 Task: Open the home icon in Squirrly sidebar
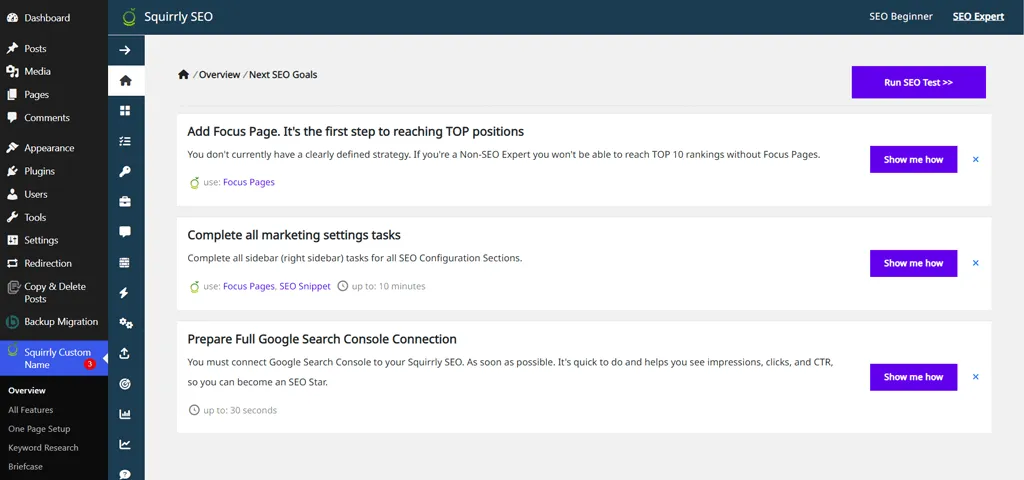pos(125,80)
